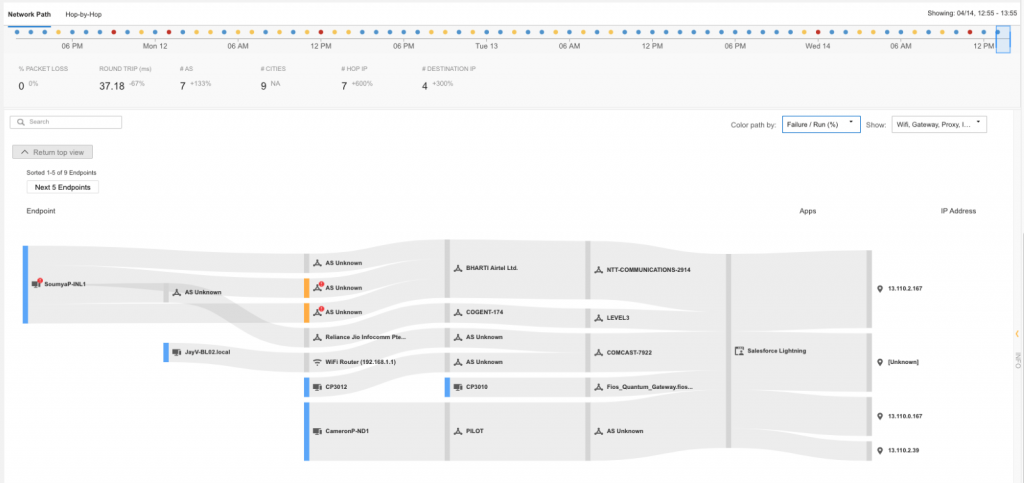Focus the Search input field
The height and width of the screenshot is (483, 1024).
pos(66,122)
